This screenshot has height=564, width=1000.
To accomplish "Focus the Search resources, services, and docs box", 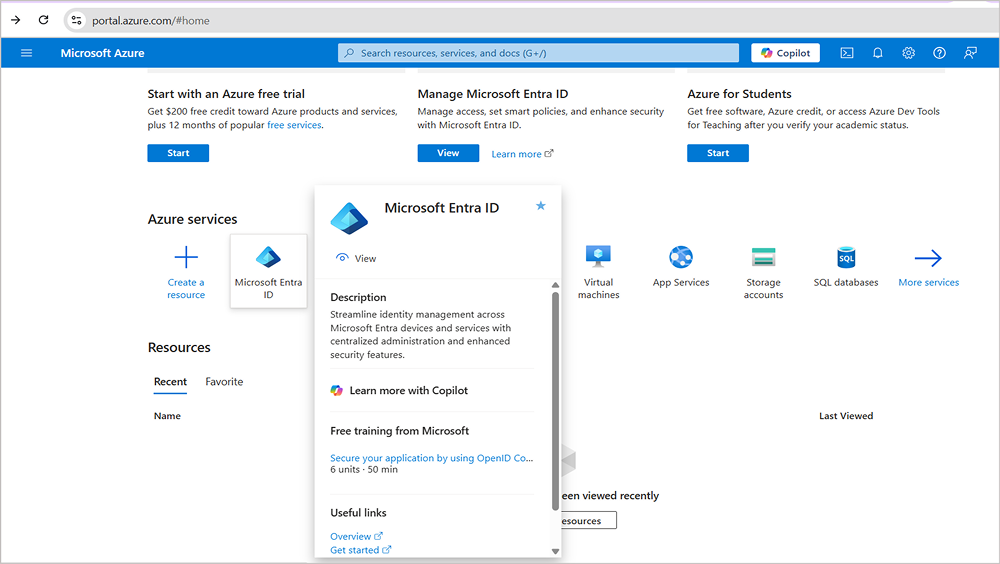I will click(538, 53).
